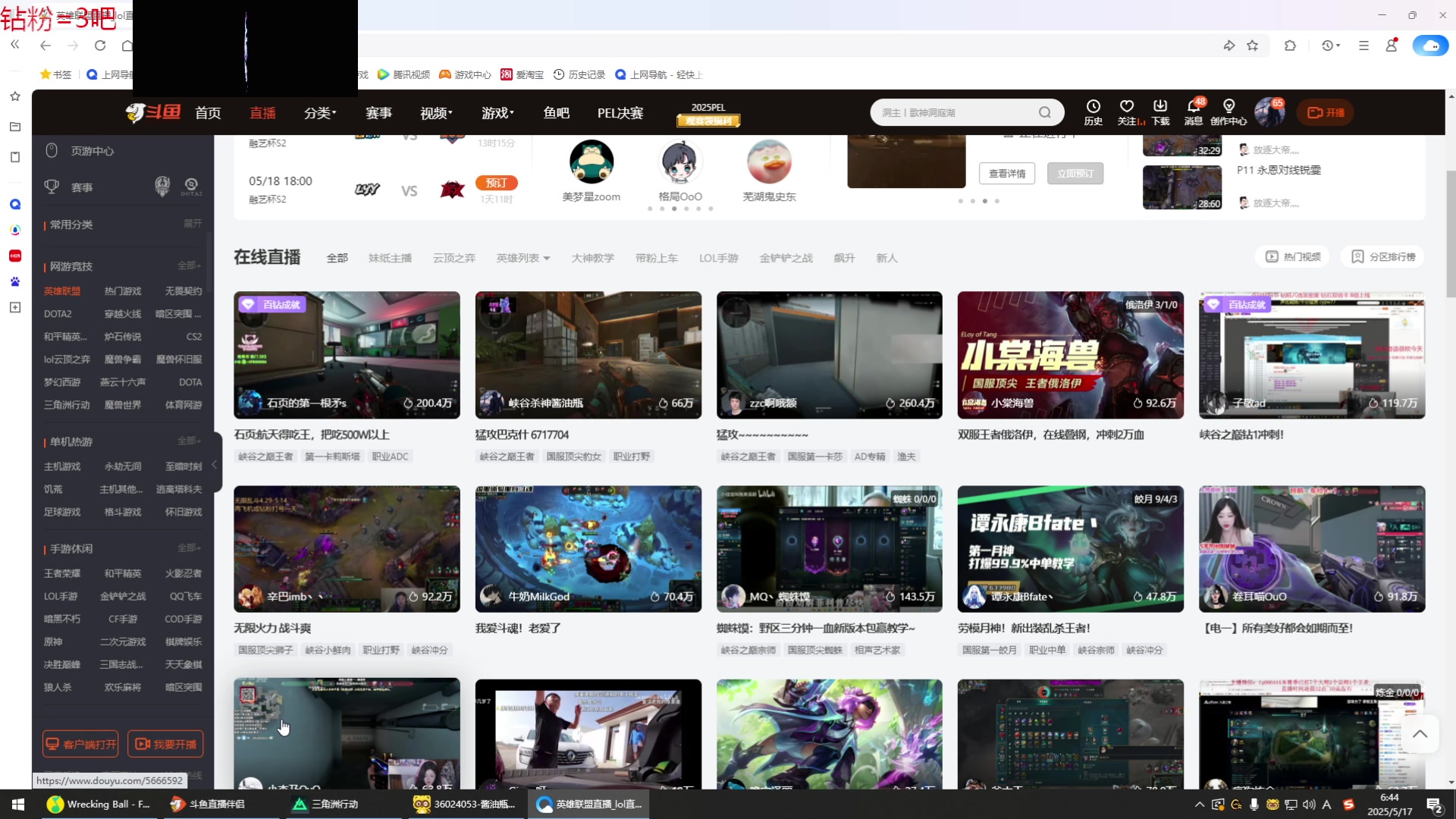This screenshot has height=819, width=1456.
Task: Open Windows Start menu
Action: [18, 804]
